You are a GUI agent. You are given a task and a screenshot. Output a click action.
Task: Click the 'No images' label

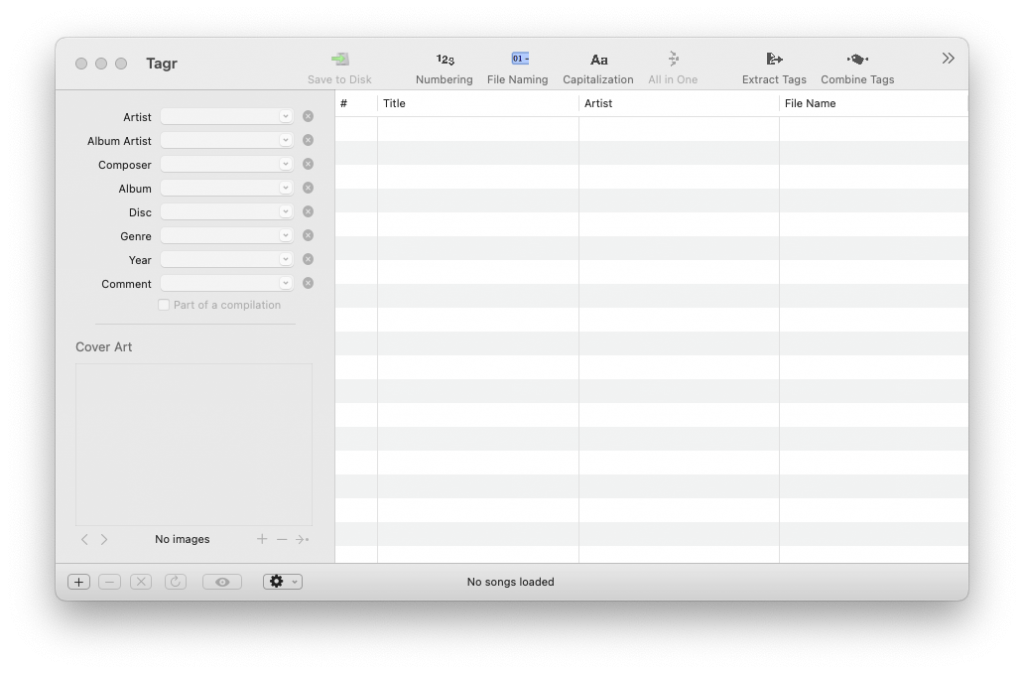click(182, 539)
